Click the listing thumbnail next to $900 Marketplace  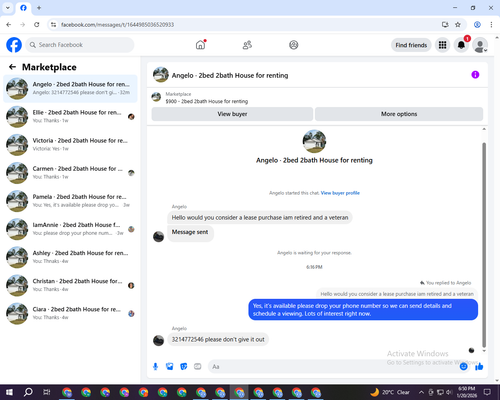click(156, 97)
